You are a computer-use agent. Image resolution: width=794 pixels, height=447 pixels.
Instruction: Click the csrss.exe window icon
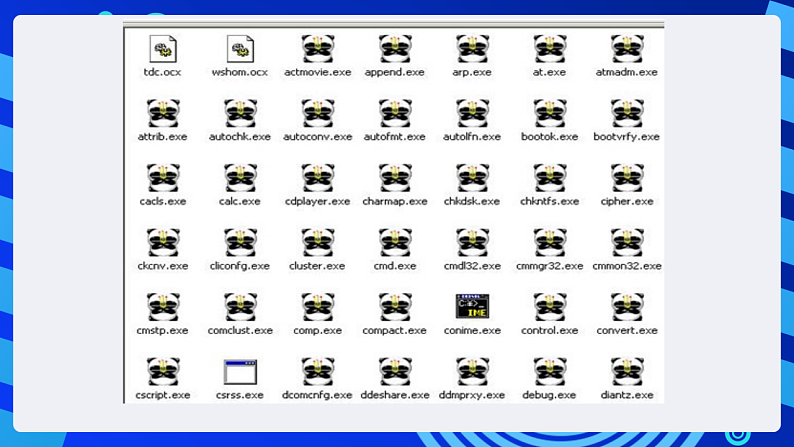240,372
